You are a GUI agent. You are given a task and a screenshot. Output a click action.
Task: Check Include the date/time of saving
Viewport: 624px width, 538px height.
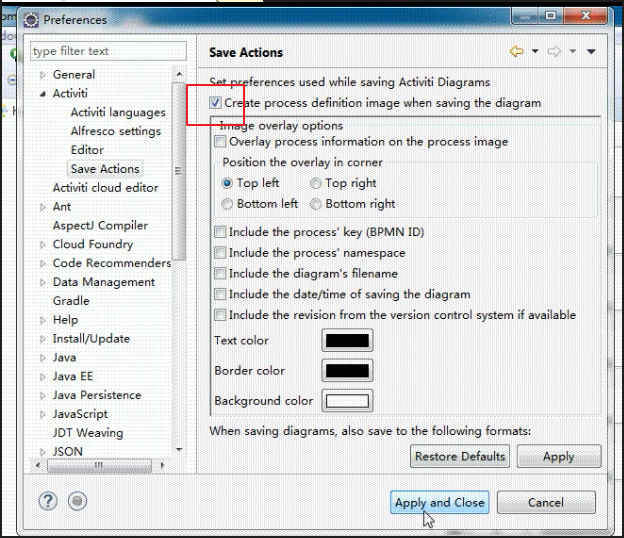point(220,294)
